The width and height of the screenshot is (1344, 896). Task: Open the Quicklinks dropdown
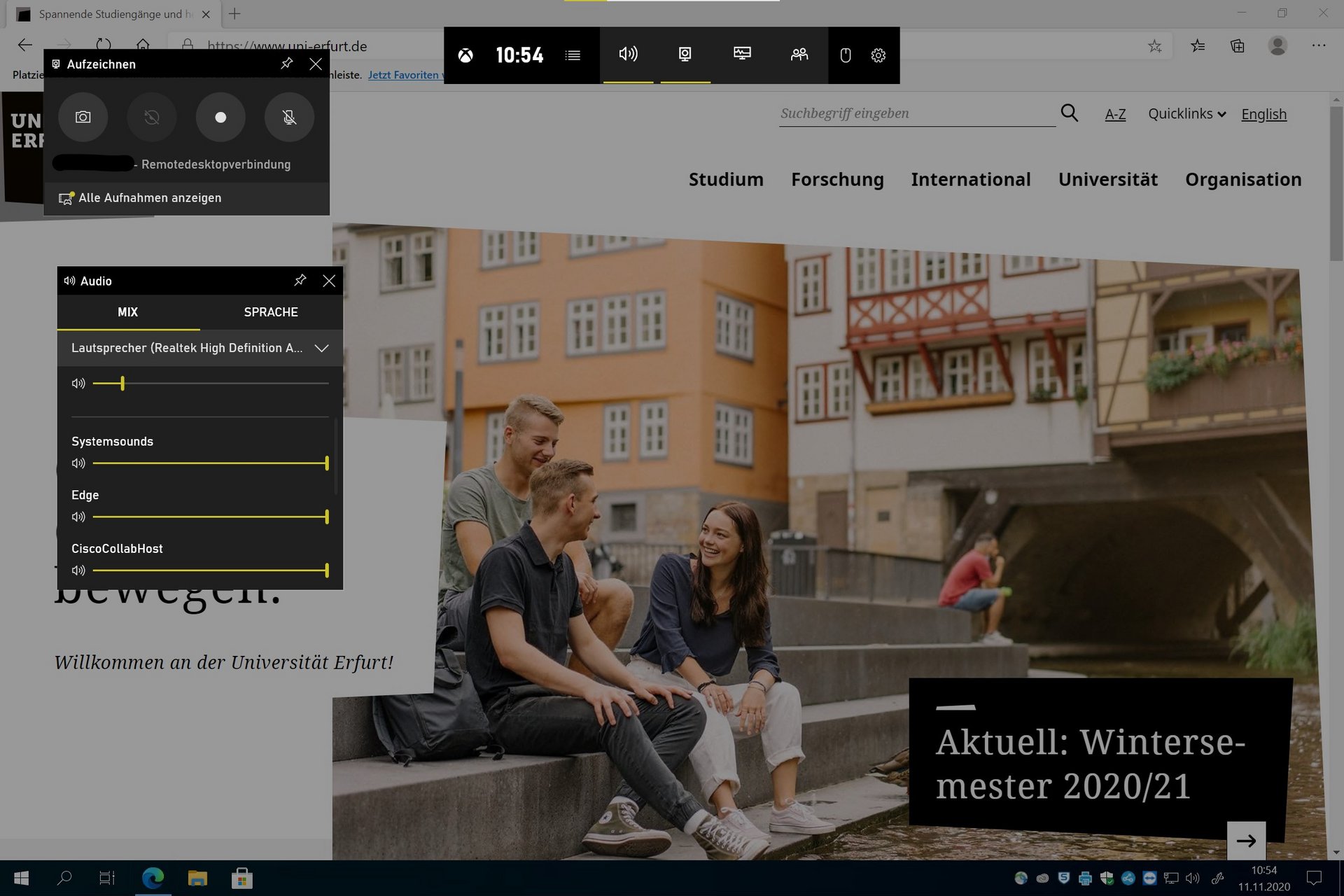(1186, 113)
